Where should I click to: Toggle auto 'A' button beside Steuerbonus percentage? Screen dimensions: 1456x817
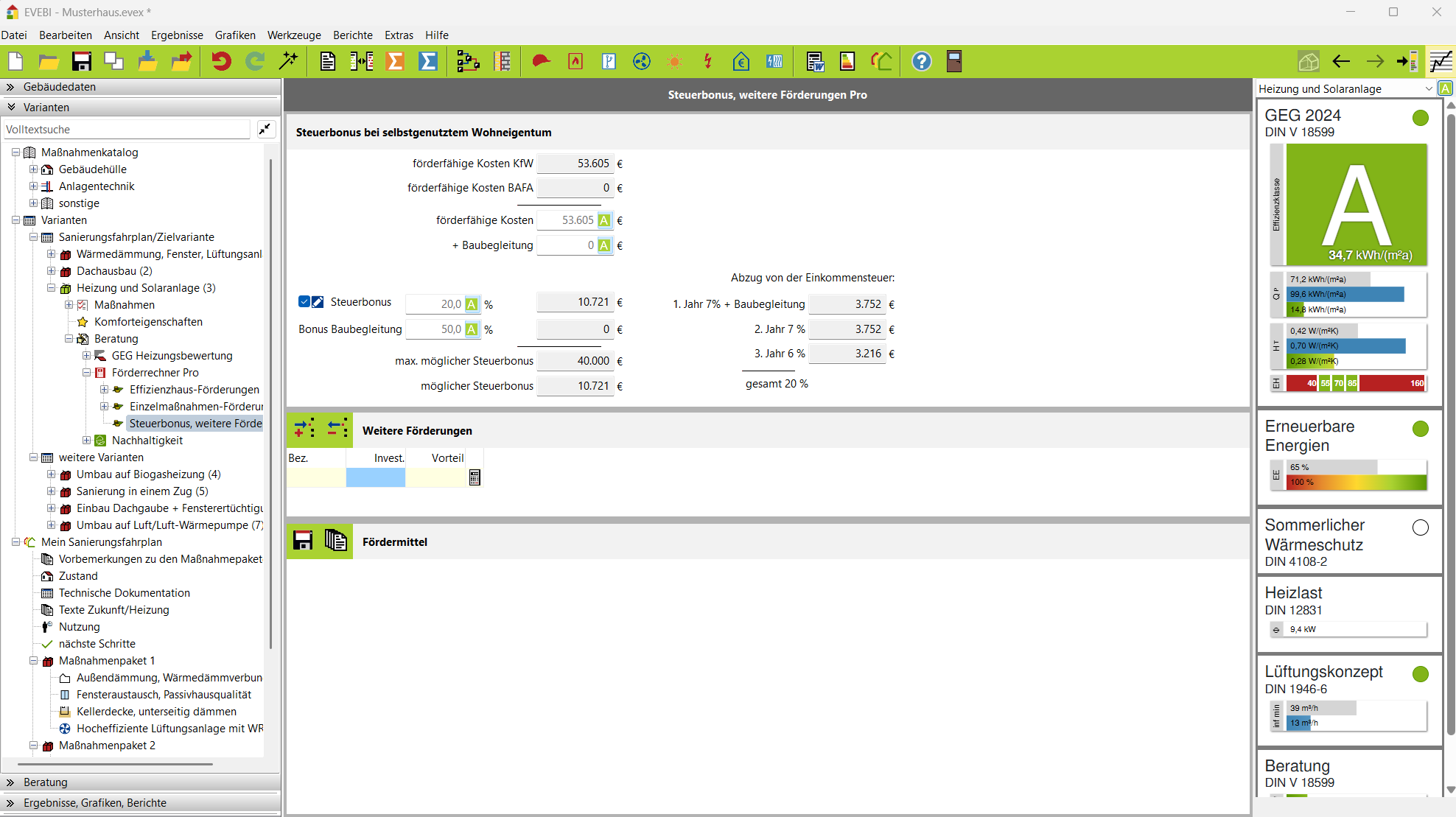click(472, 304)
